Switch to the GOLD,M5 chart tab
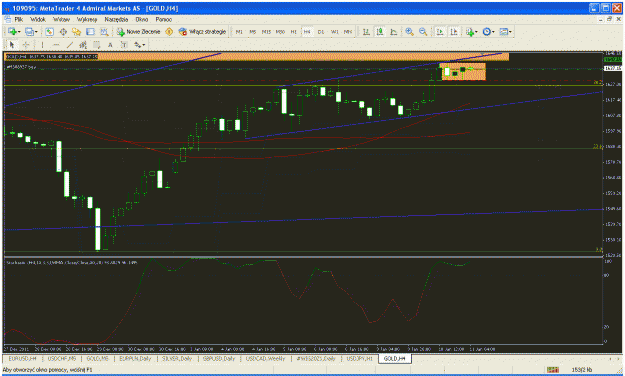 pos(98,359)
